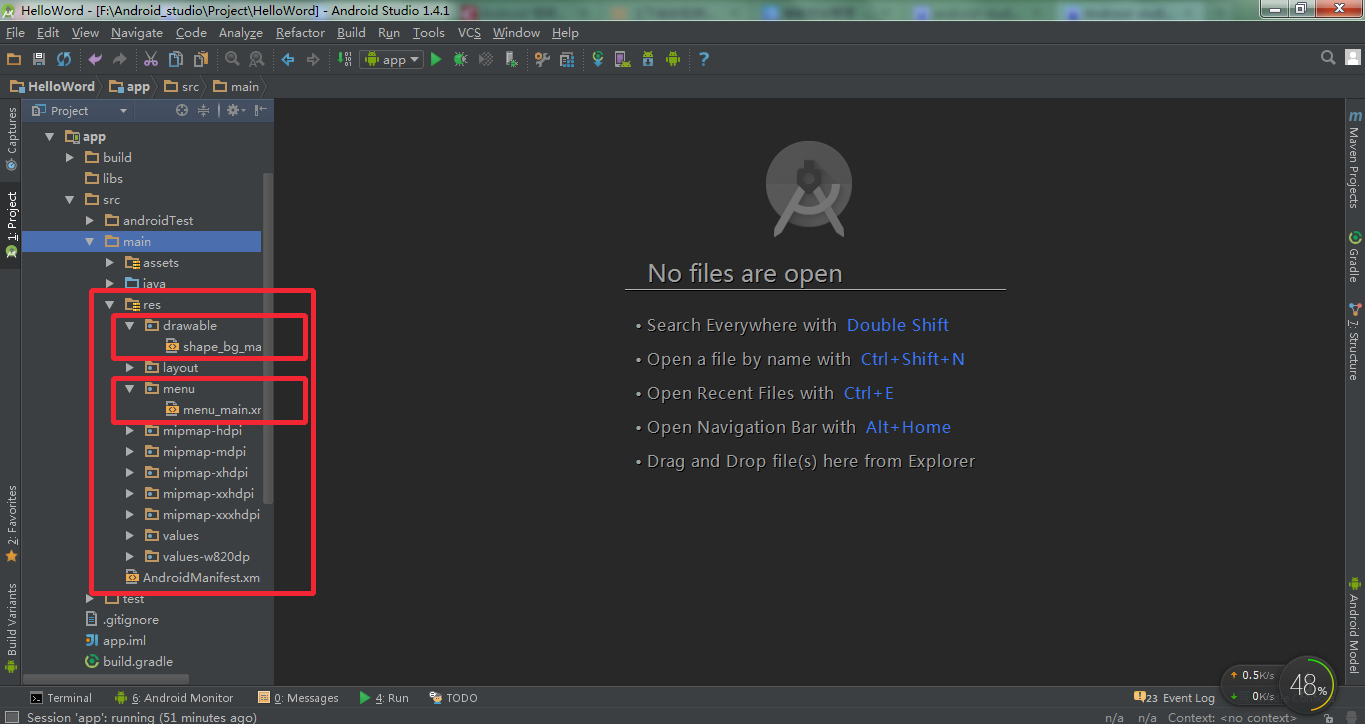Image resolution: width=1365 pixels, height=724 pixels.
Task: Open the File menu
Action: click(15, 33)
